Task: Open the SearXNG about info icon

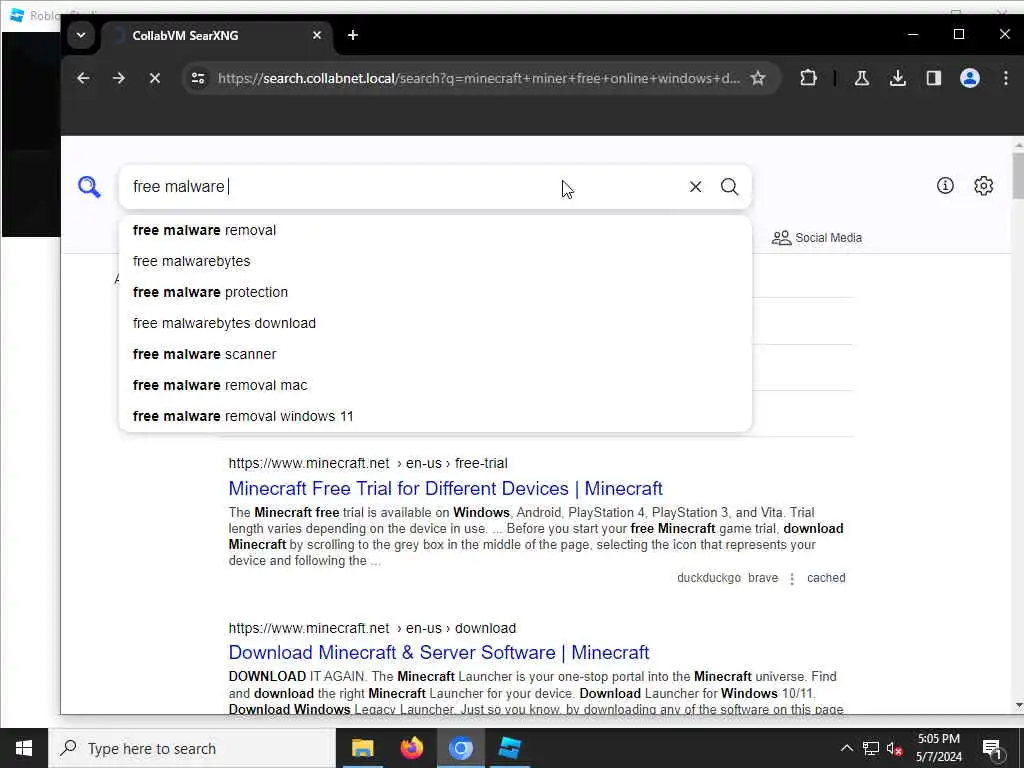Action: pos(945,186)
